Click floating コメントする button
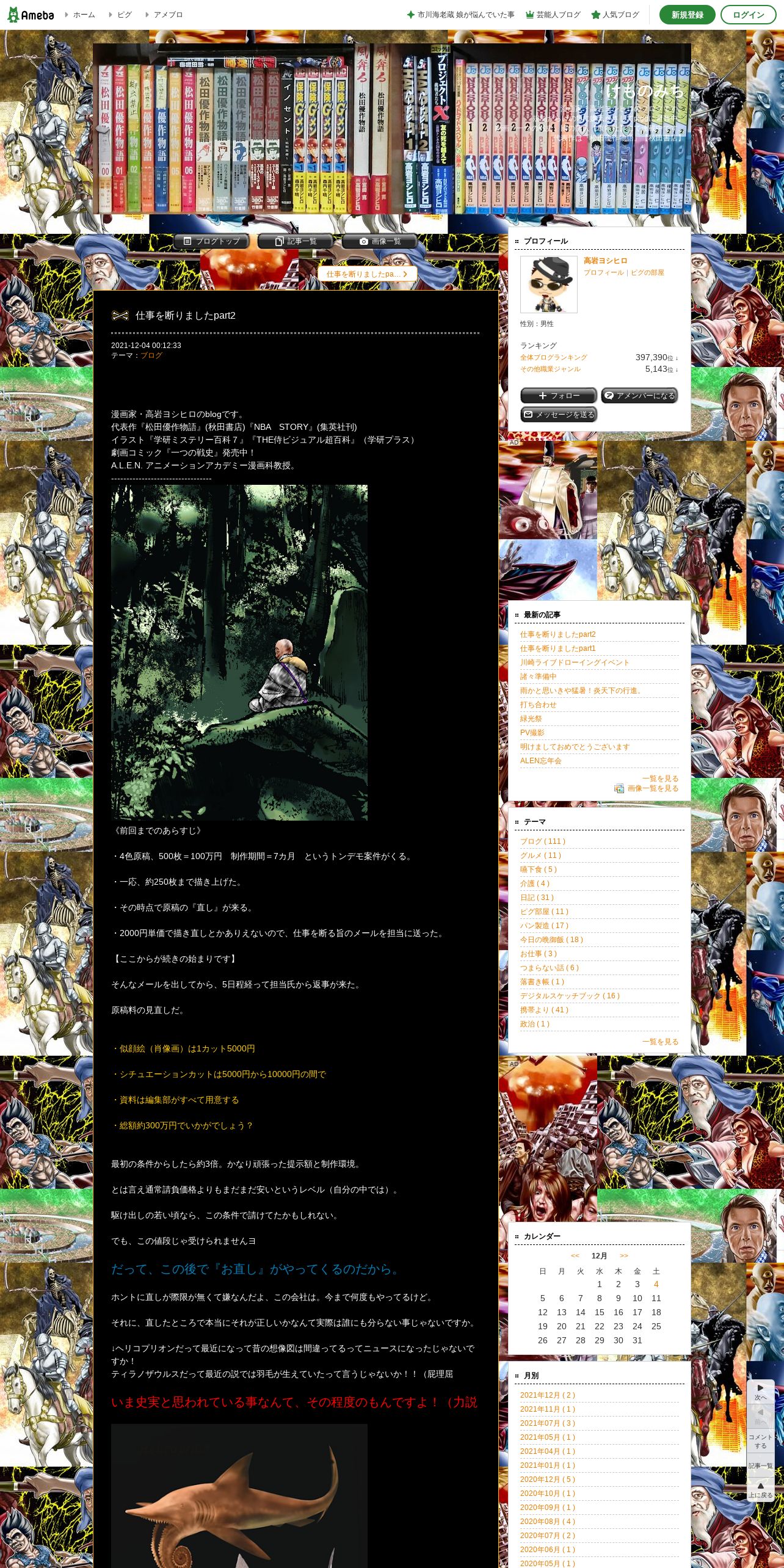The width and height of the screenshot is (784, 1568). pos(760,1441)
